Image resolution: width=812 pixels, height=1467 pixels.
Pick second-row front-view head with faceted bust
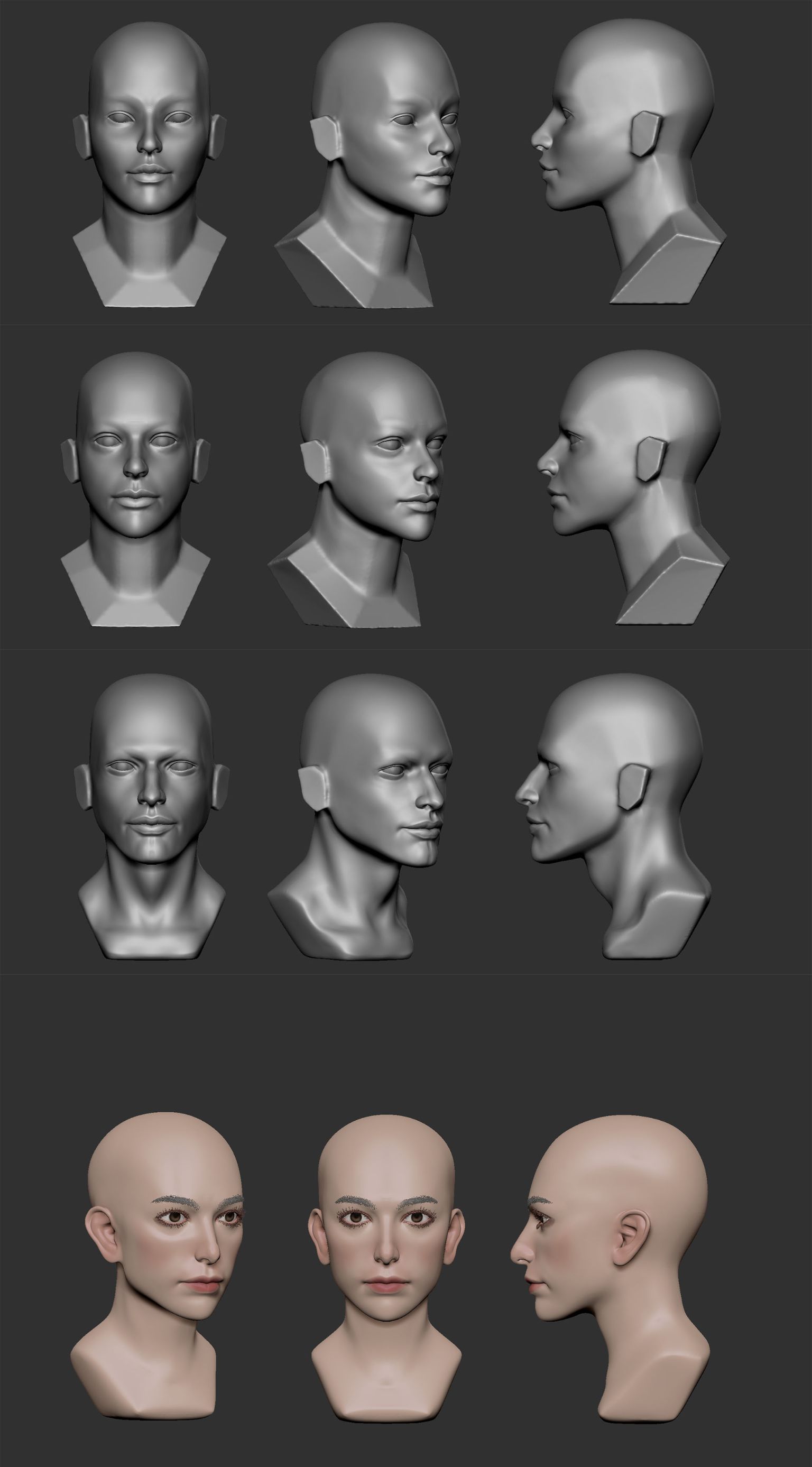tap(135, 490)
